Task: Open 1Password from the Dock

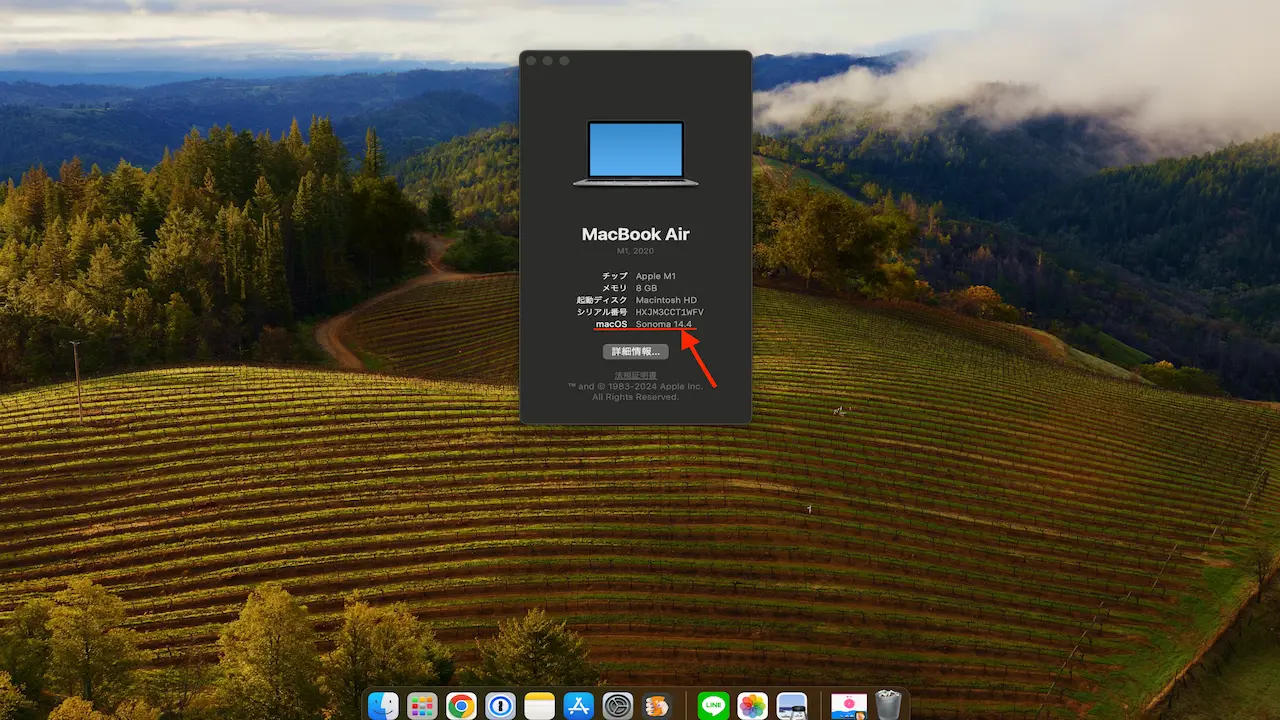Action: point(500,706)
